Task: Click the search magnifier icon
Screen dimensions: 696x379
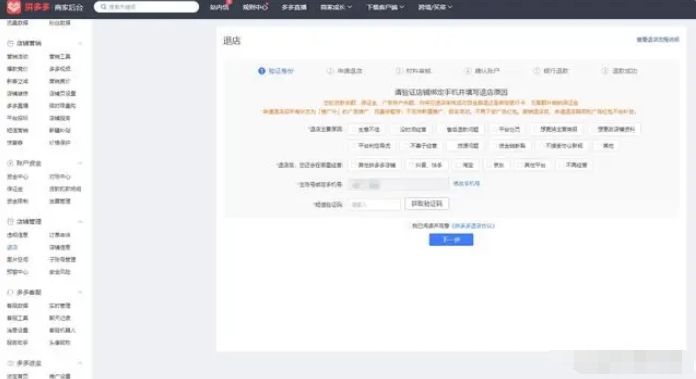Action: tap(103, 7)
